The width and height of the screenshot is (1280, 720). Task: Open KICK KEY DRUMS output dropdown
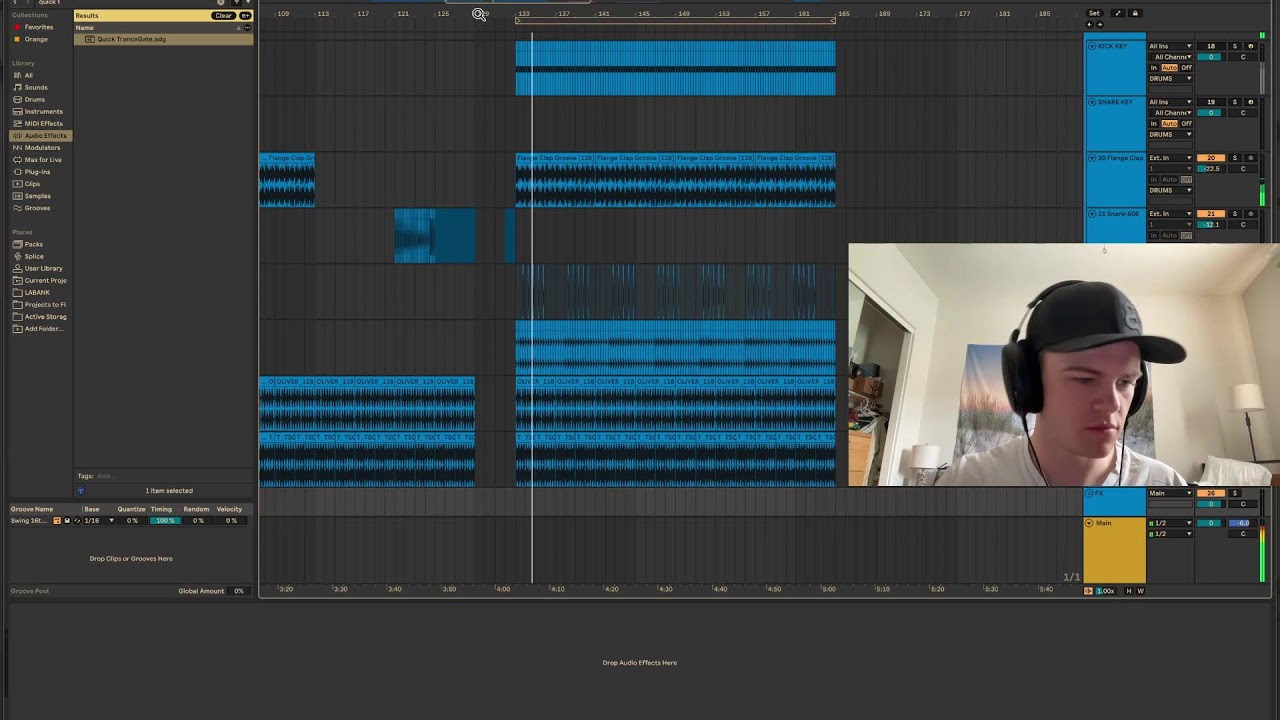(x=1170, y=79)
